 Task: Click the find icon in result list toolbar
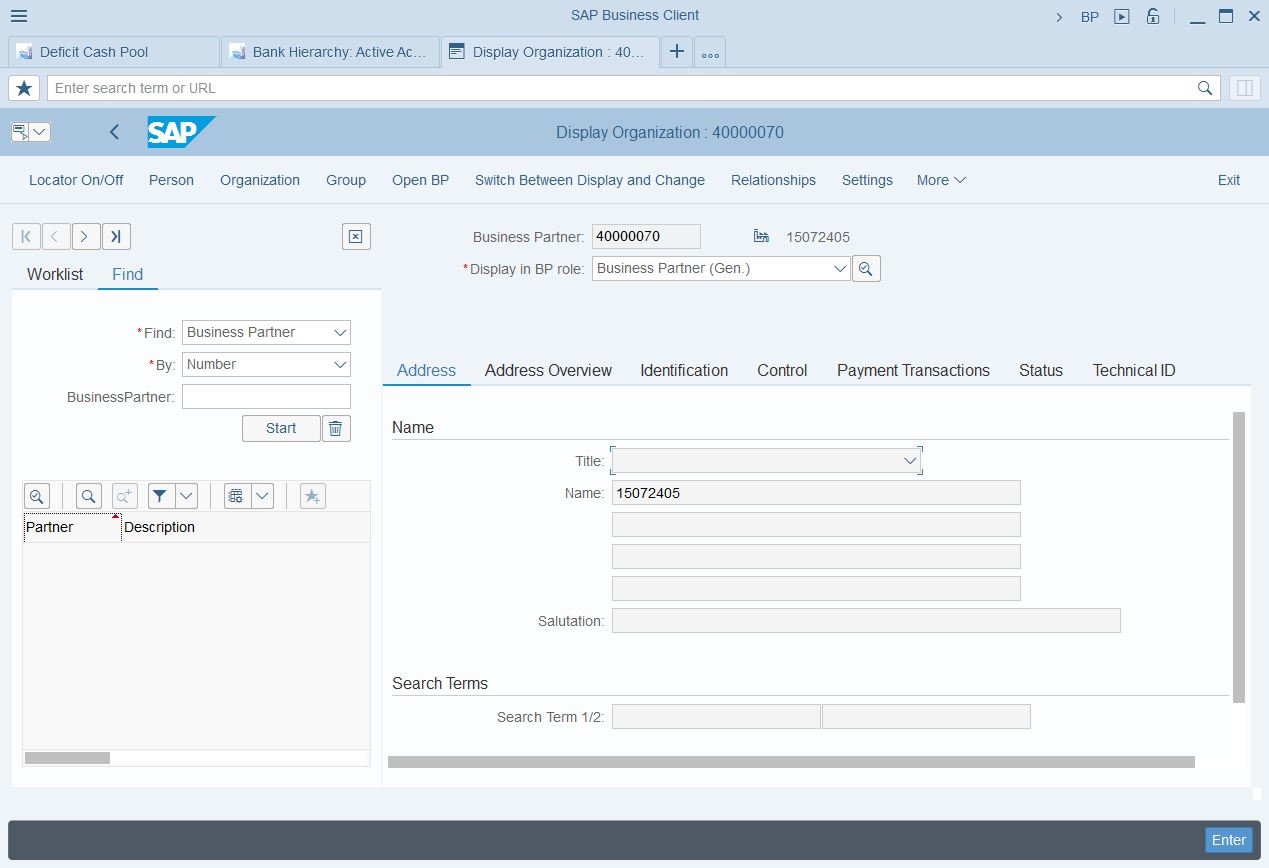coord(89,496)
